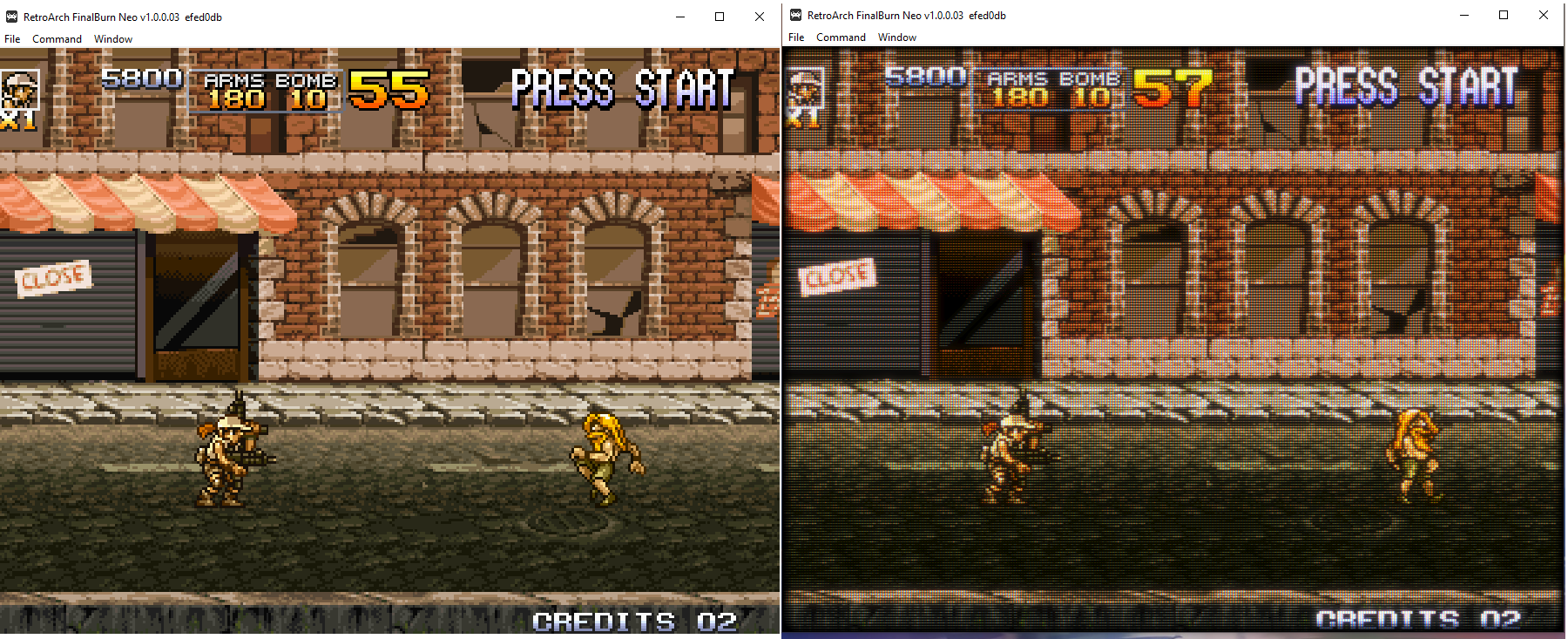Click PRESS START text in left game
1568x639 pixels.
click(623, 89)
